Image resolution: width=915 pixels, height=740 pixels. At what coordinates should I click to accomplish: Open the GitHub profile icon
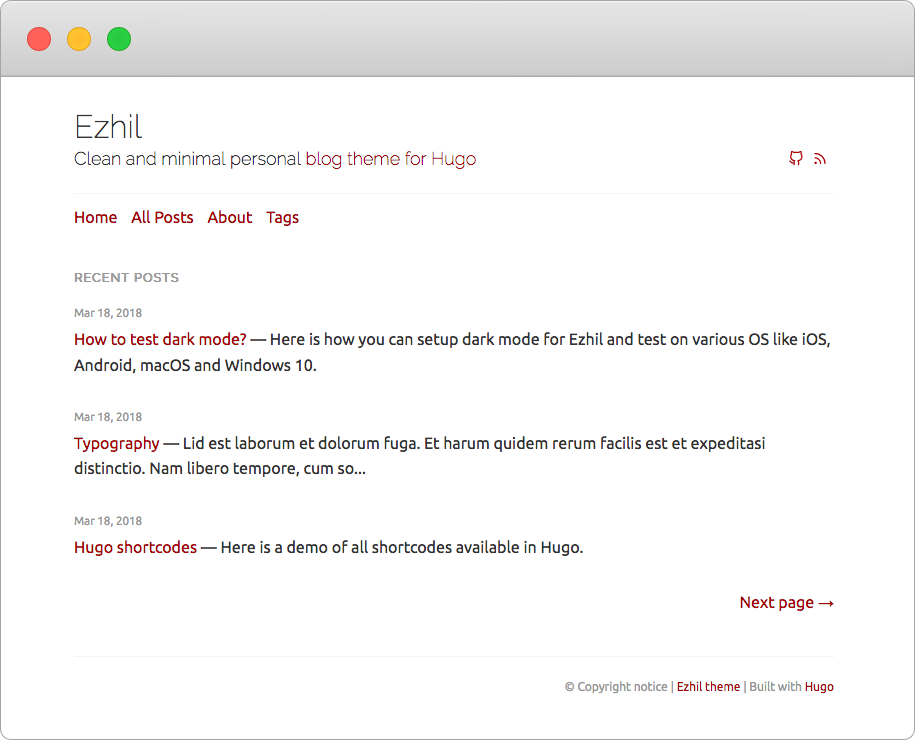tap(796, 159)
